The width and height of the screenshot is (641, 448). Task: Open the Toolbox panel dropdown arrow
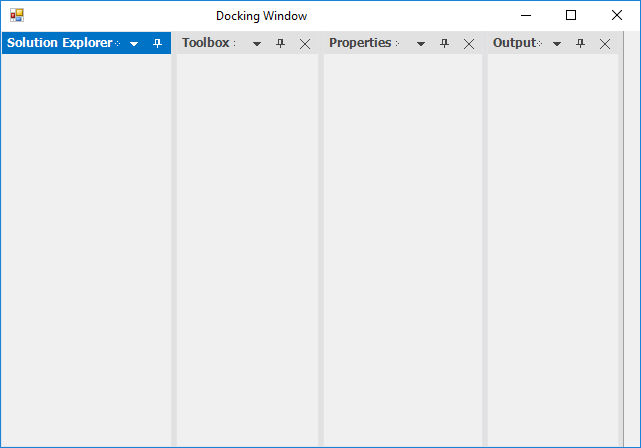tap(257, 44)
